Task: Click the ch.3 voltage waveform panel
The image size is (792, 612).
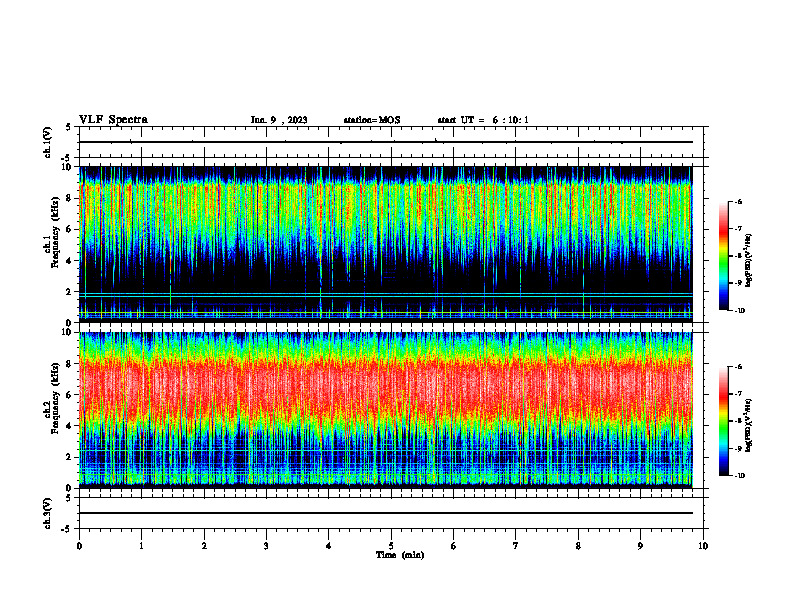Action: (x=391, y=513)
